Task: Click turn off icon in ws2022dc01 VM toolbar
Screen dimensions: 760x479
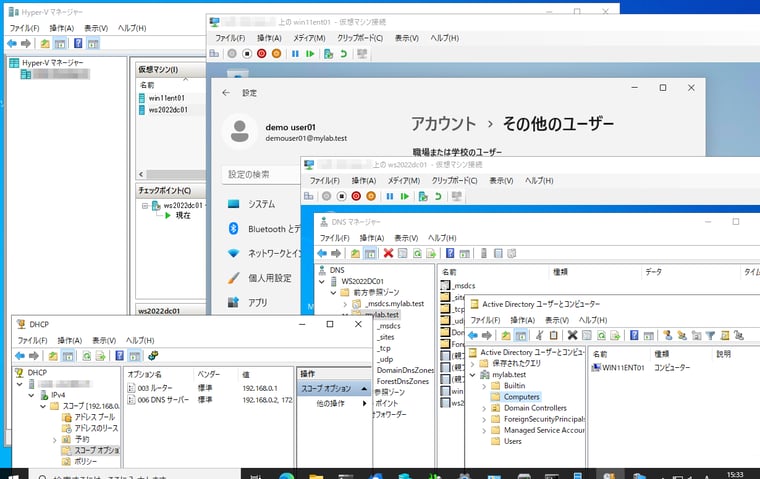Action: tap(342, 196)
